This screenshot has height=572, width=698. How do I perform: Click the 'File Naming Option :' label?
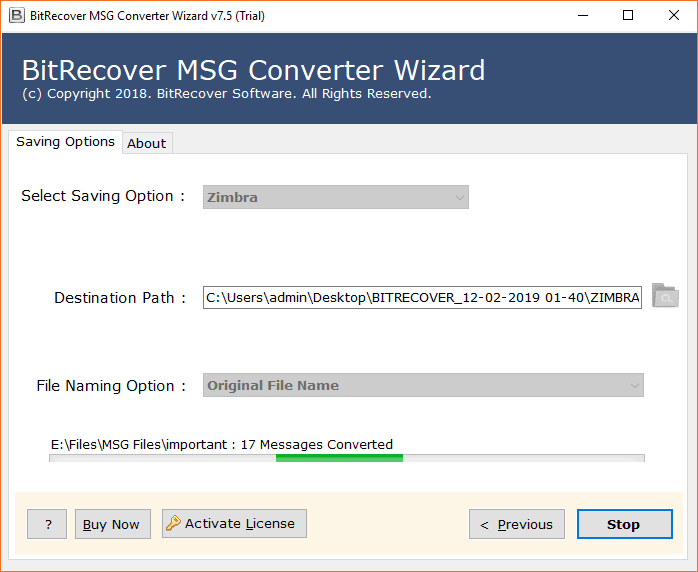(111, 385)
